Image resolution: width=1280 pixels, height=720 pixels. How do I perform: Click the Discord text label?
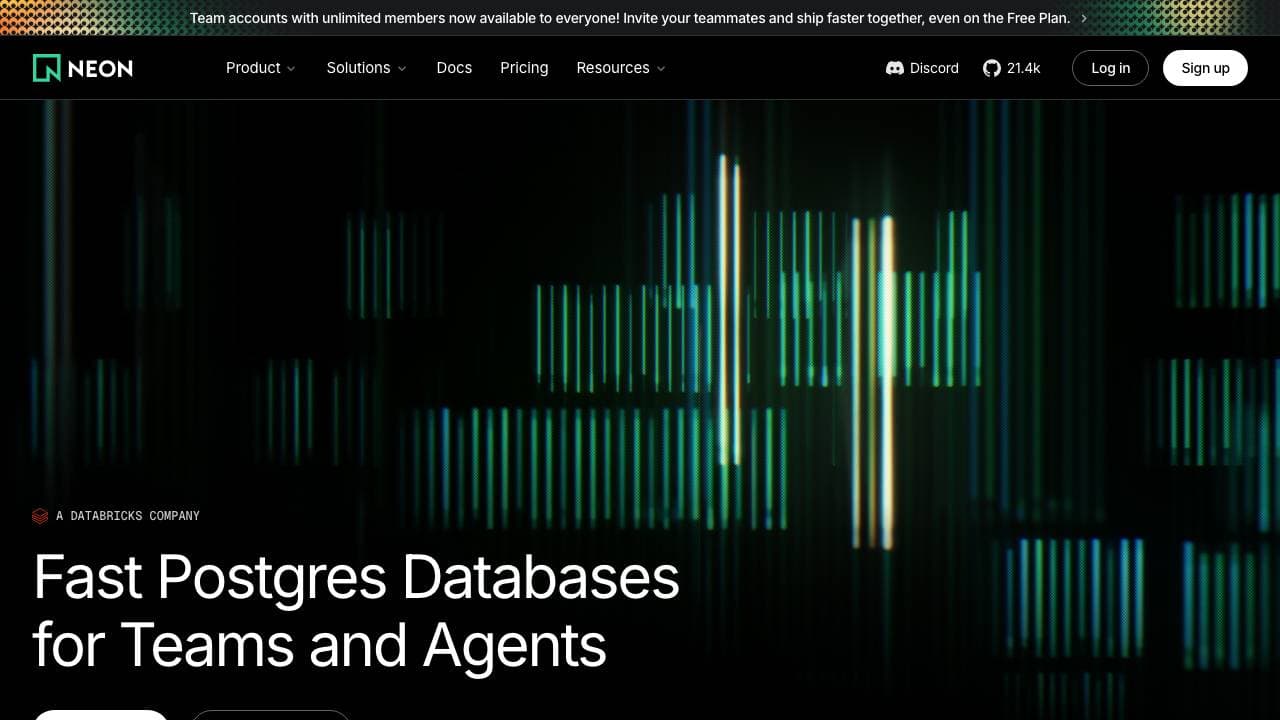pyautogui.click(x=934, y=68)
